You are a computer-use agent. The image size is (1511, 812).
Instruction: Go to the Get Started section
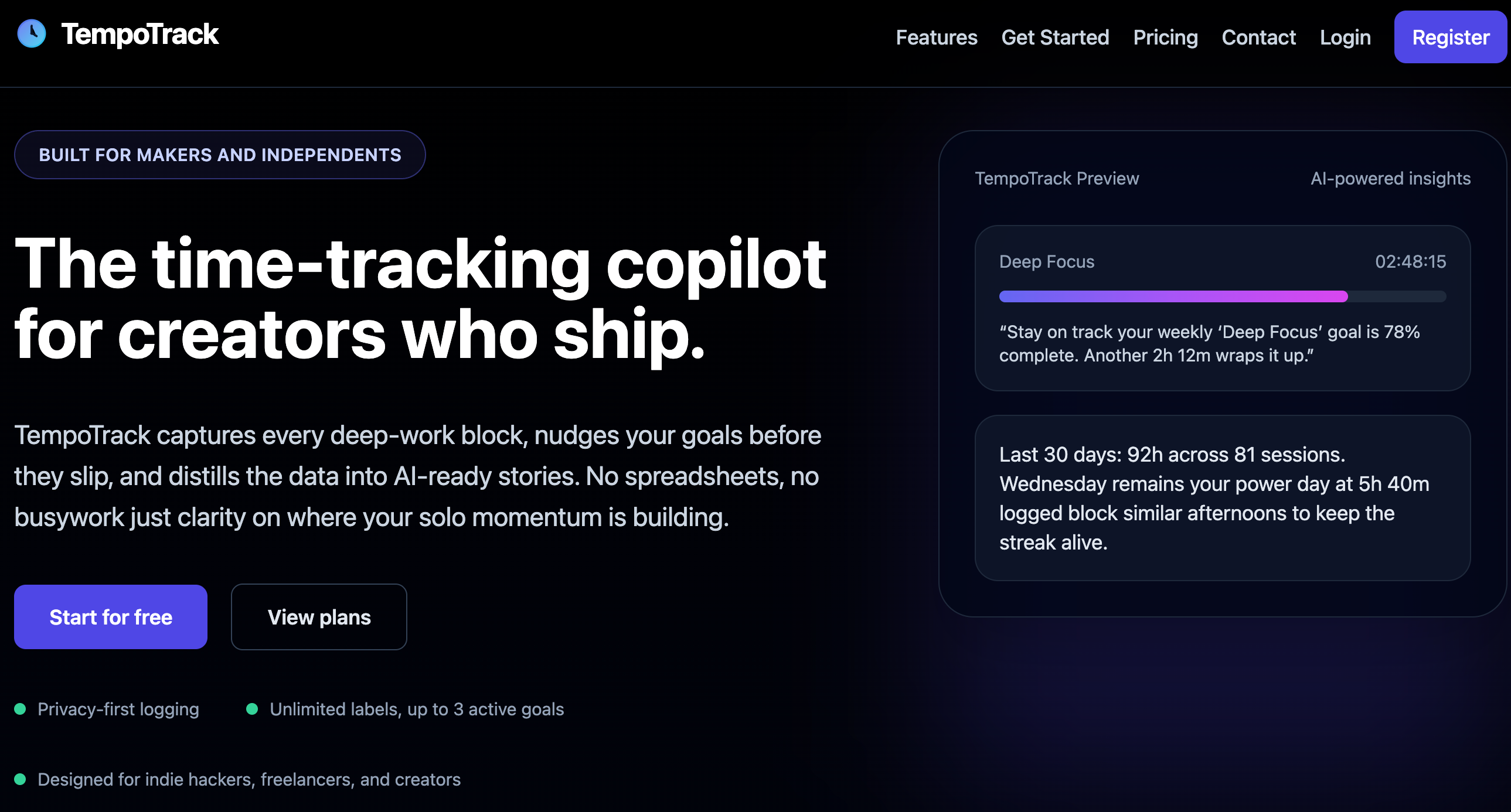[x=1054, y=37]
